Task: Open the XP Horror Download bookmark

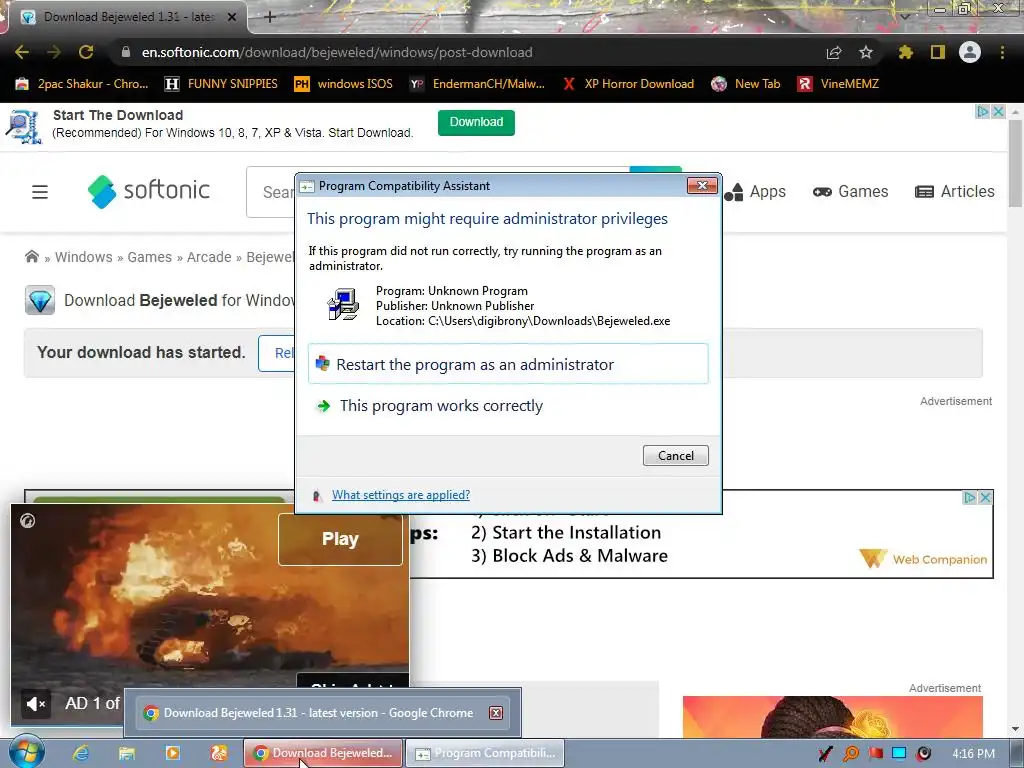Action: click(x=628, y=84)
